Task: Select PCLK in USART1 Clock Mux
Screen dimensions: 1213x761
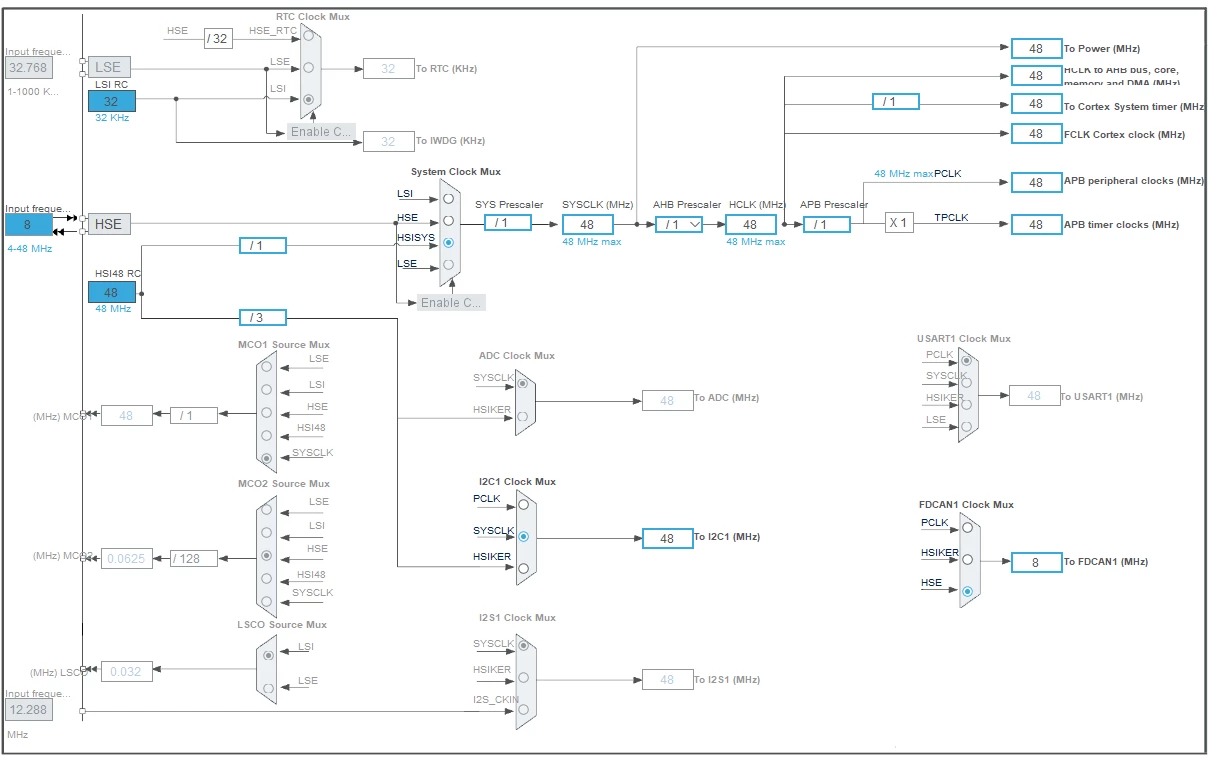Action: 965,360
